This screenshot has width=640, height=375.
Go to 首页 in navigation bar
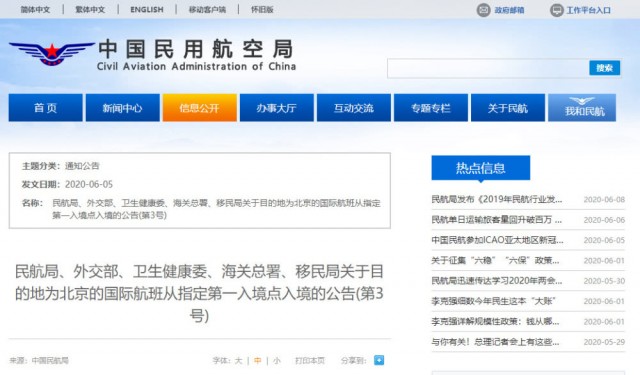[x=45, y=108]
